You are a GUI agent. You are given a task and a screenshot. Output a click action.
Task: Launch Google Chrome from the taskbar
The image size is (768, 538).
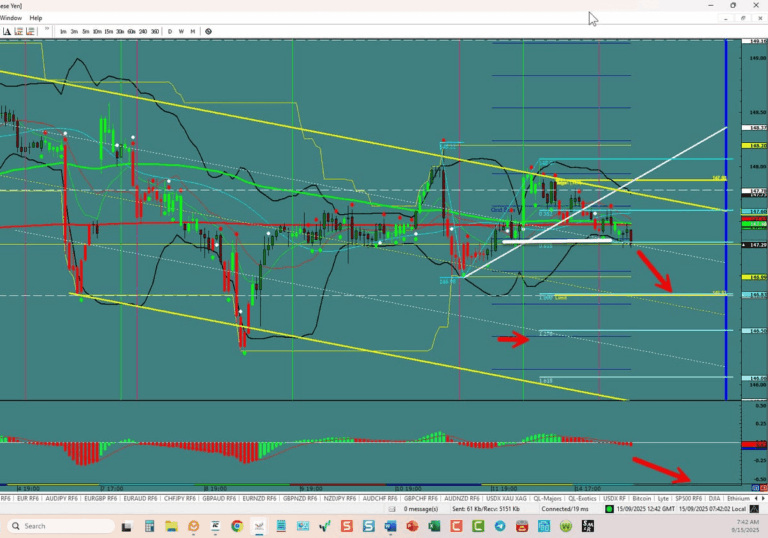[x=238, y=526]
